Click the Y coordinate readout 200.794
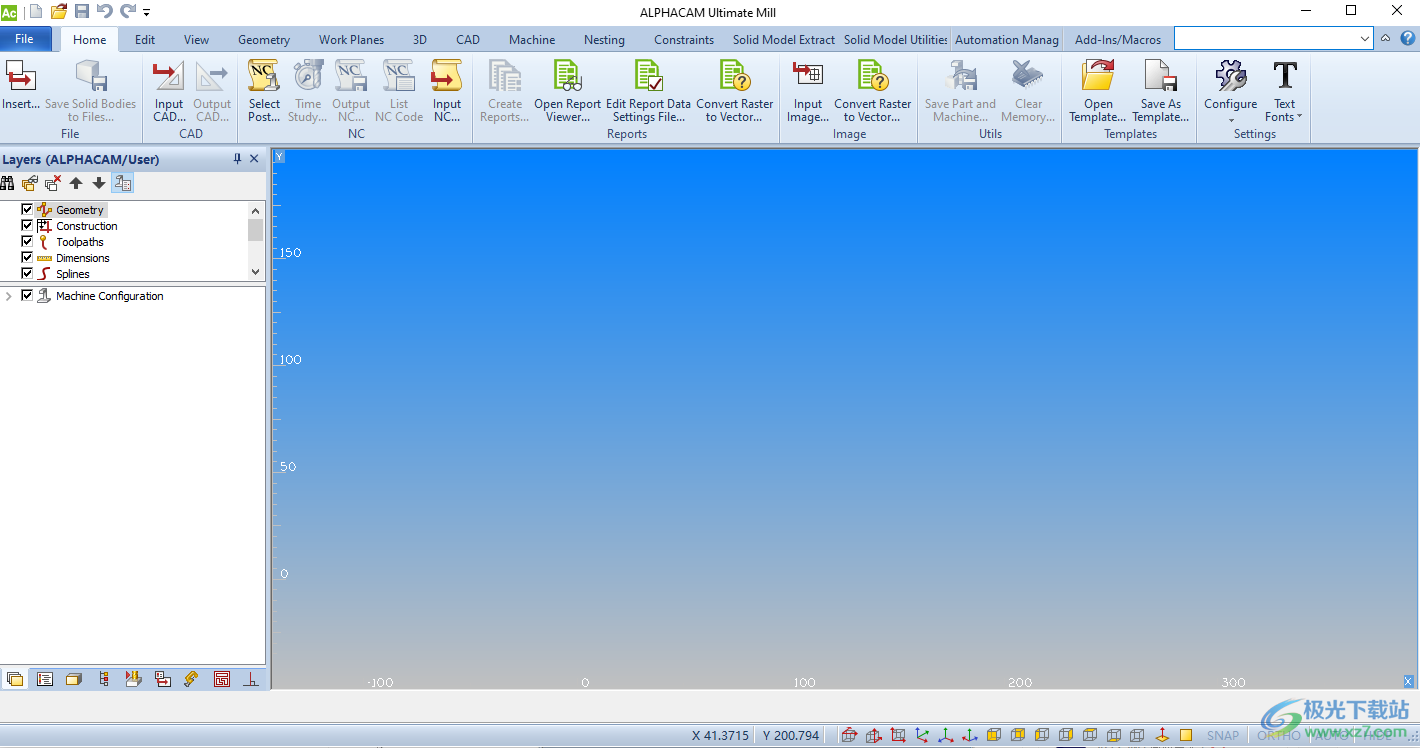 click(x=791, y=736)
